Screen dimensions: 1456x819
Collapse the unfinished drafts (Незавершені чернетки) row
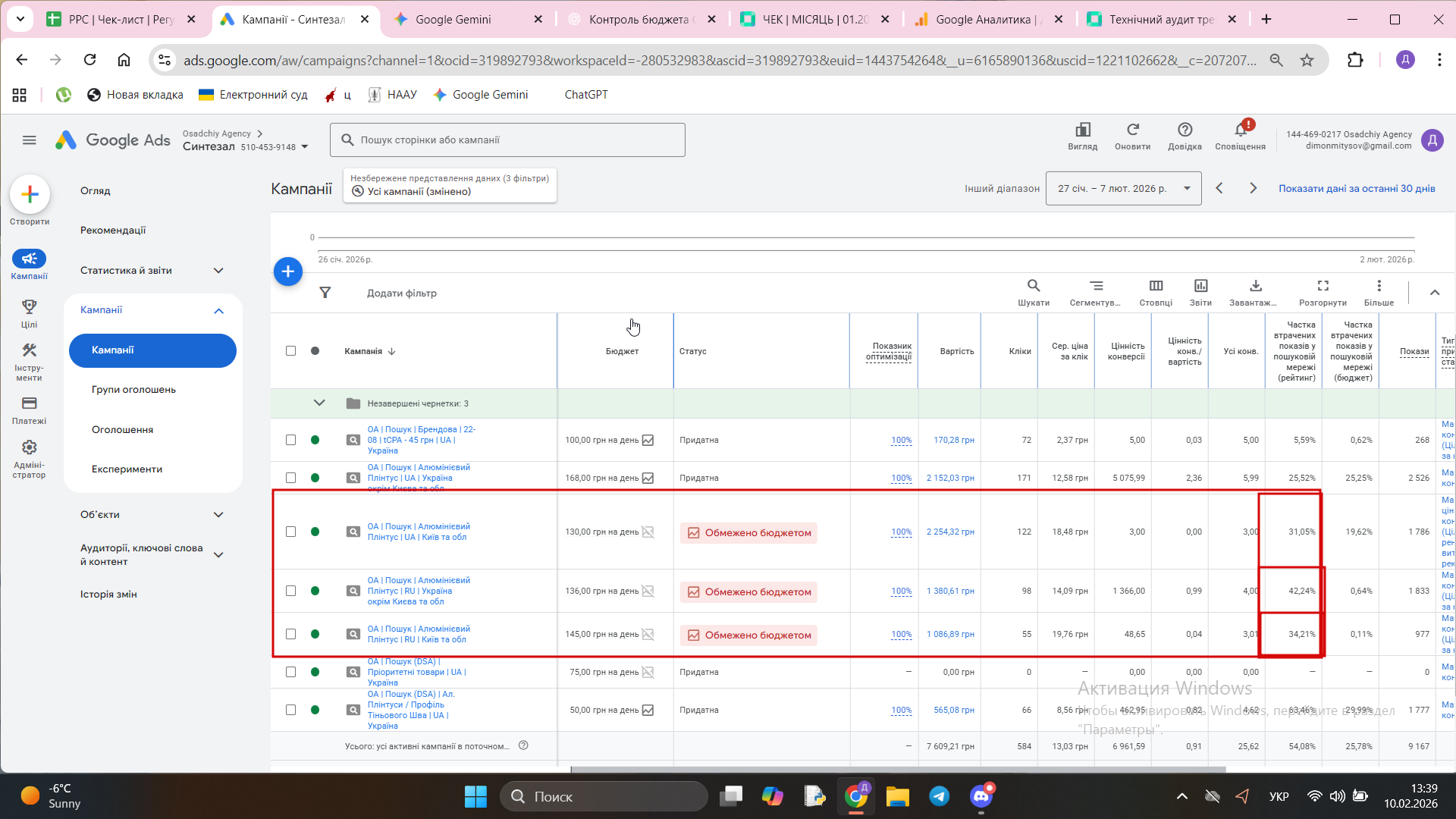[x=319, y=403]
